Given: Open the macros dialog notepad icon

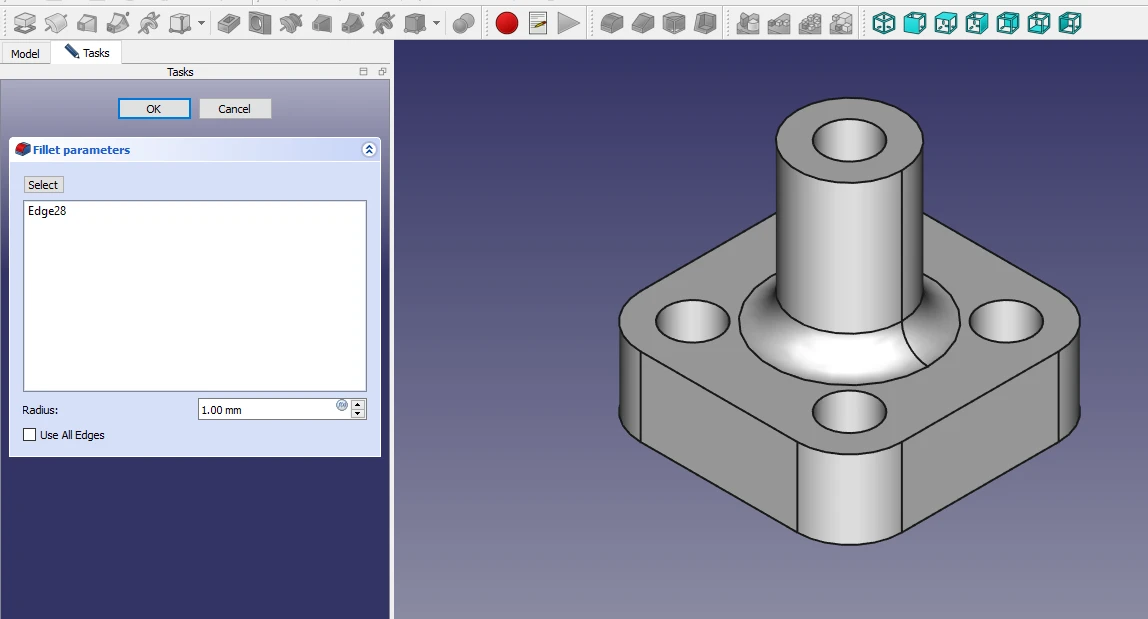Looking at the screenshot, I should click(538, 22).
